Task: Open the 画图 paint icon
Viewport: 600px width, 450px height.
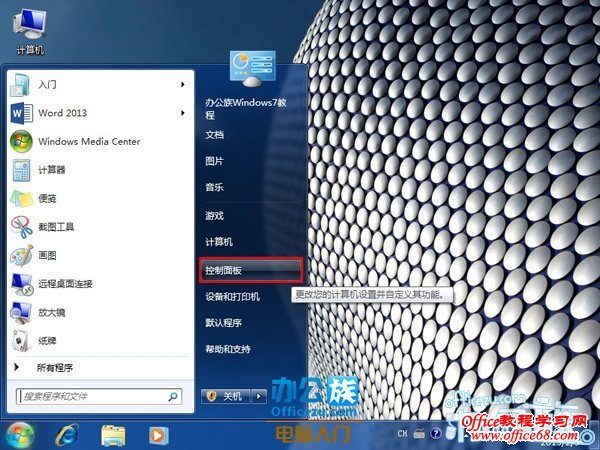Action: pos(21,255)
